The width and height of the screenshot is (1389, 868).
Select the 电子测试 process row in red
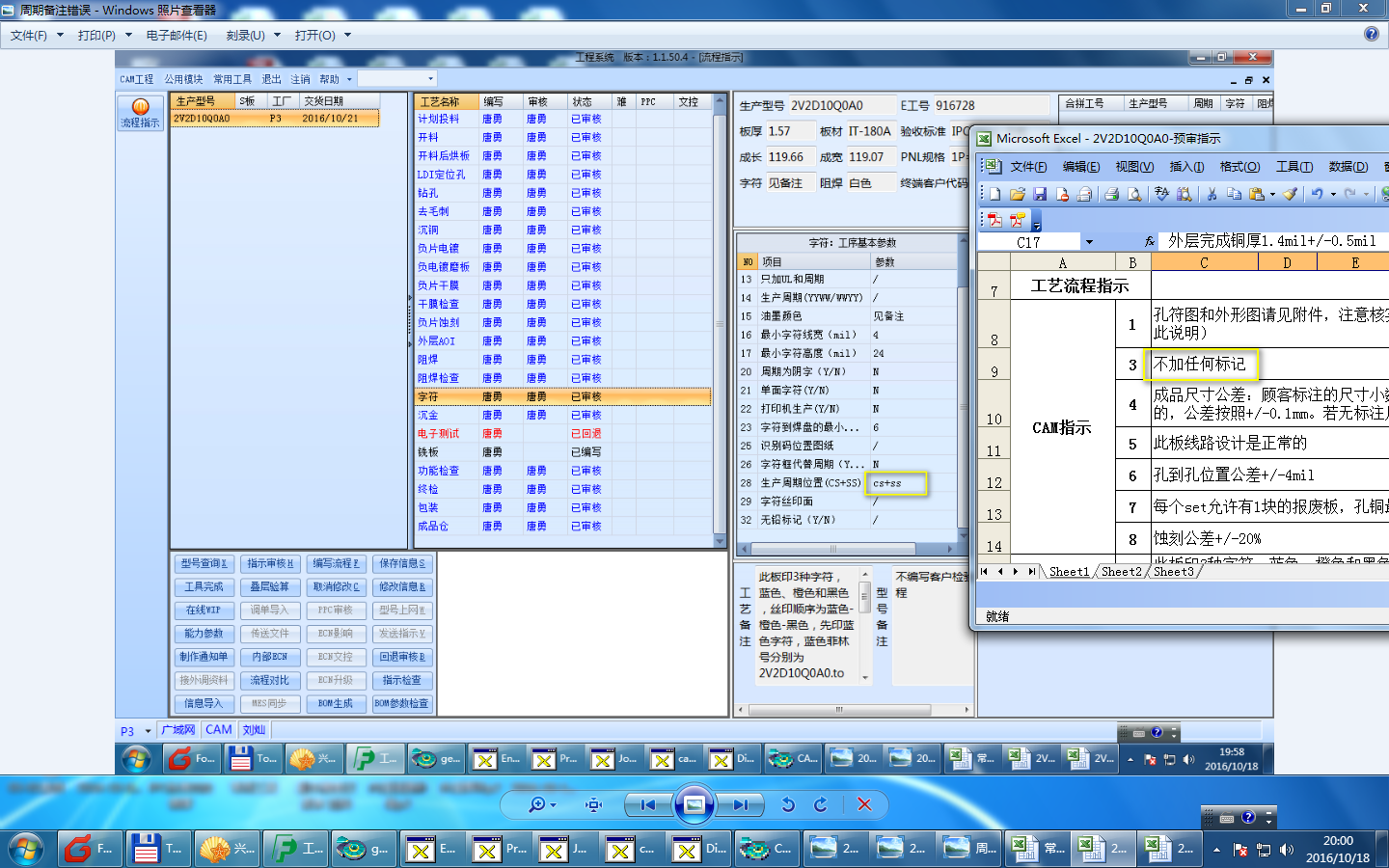point(562,434)
